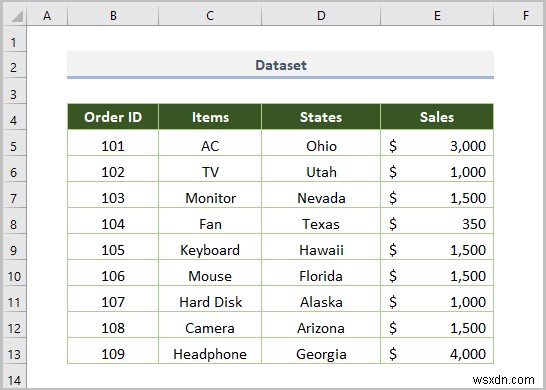Select row 1 header
The width and height of the screenshot is (546, 390).
pos(15,39)
